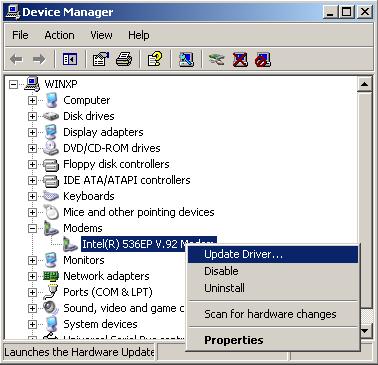Click the Forward arrow toolbar icon

click(39, 60)
